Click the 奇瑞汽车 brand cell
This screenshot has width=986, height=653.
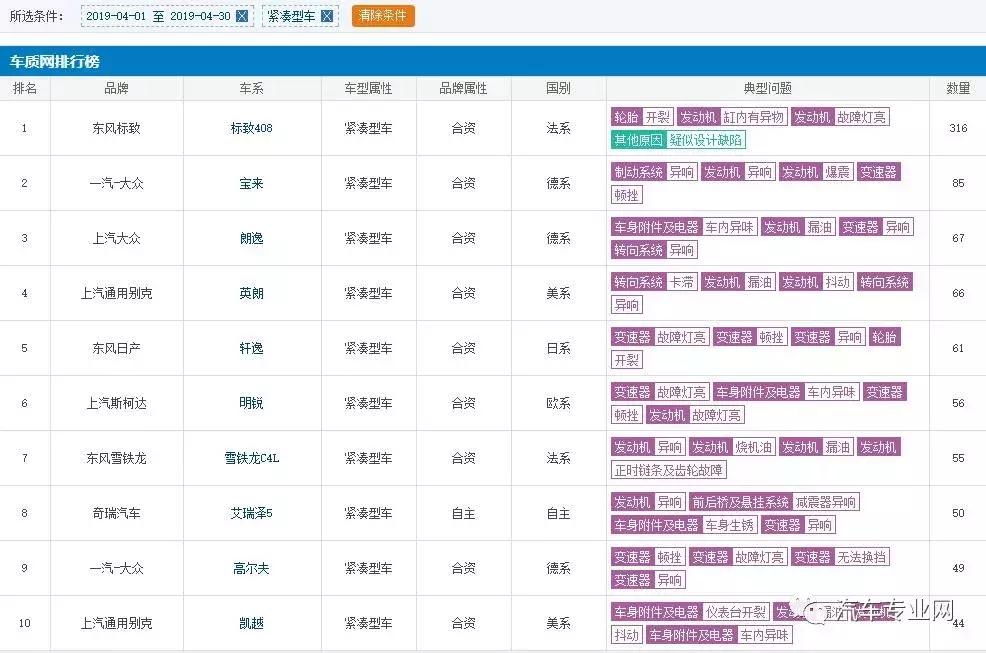pos(116,513)
